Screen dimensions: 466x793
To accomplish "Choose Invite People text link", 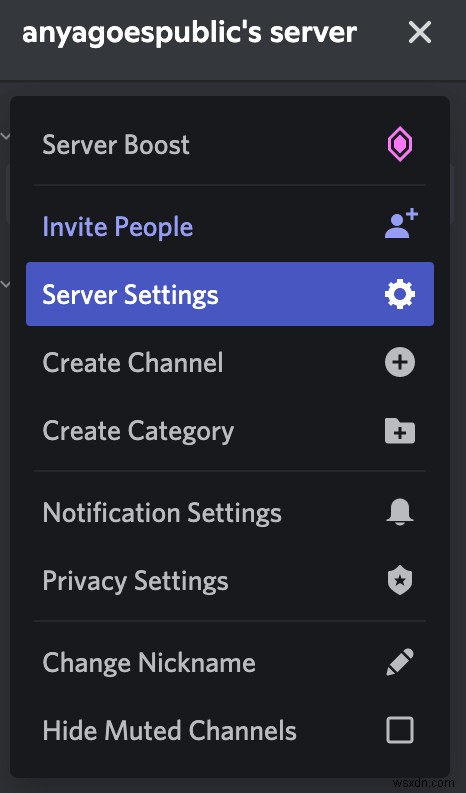I will coord(118,227).
